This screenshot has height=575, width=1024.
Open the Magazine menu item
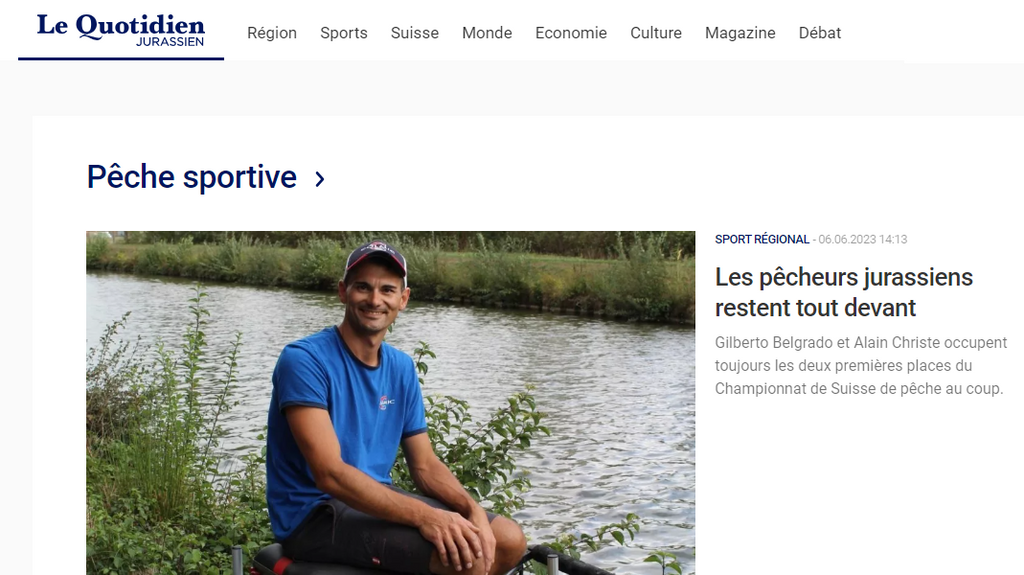point(740,33)
